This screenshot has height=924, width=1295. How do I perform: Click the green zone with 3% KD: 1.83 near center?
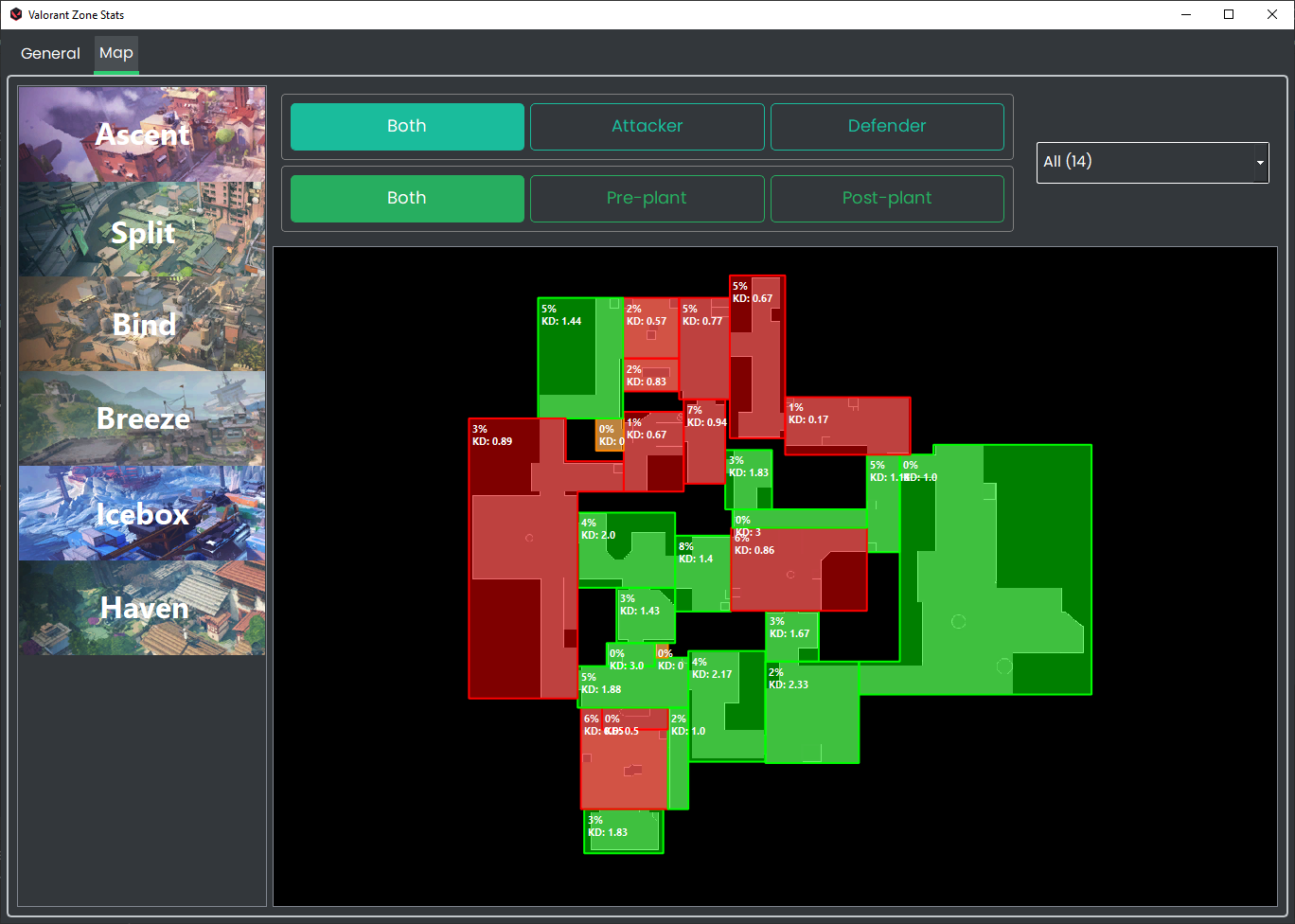pos(749,480)
